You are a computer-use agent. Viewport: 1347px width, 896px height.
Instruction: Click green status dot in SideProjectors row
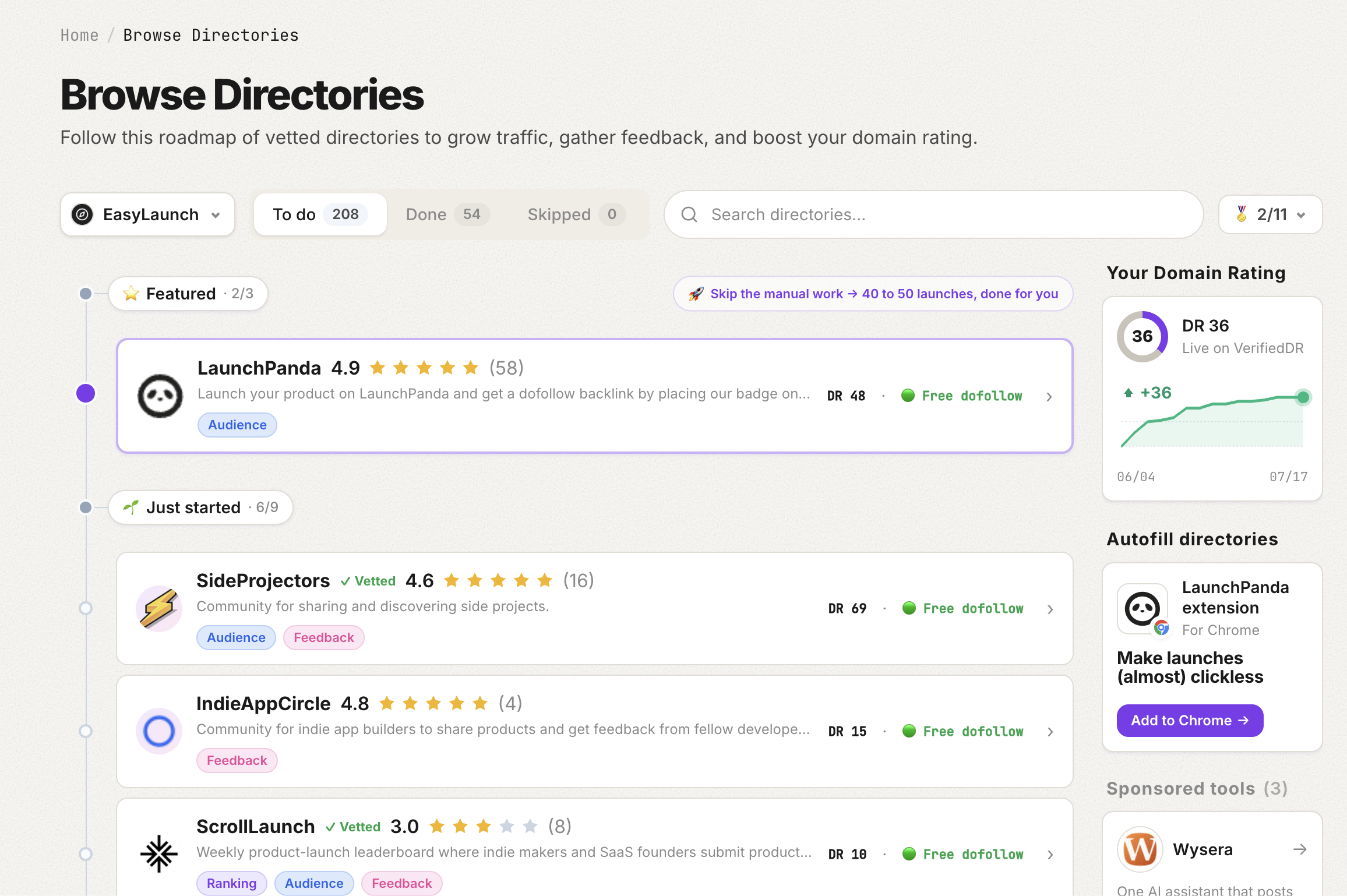[x=909, y=608]
